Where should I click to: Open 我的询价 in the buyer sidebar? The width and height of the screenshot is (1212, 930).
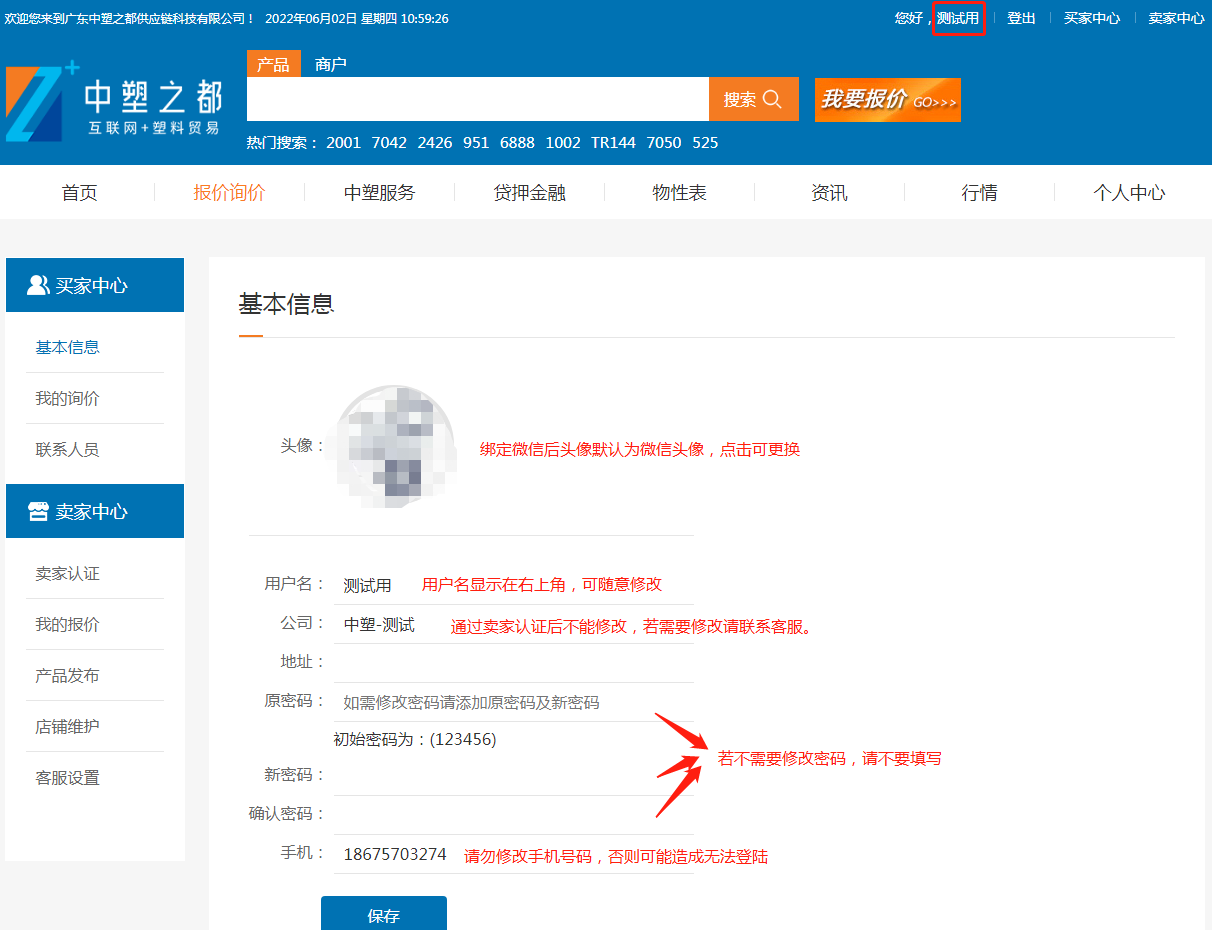click(x=67, y=398)
